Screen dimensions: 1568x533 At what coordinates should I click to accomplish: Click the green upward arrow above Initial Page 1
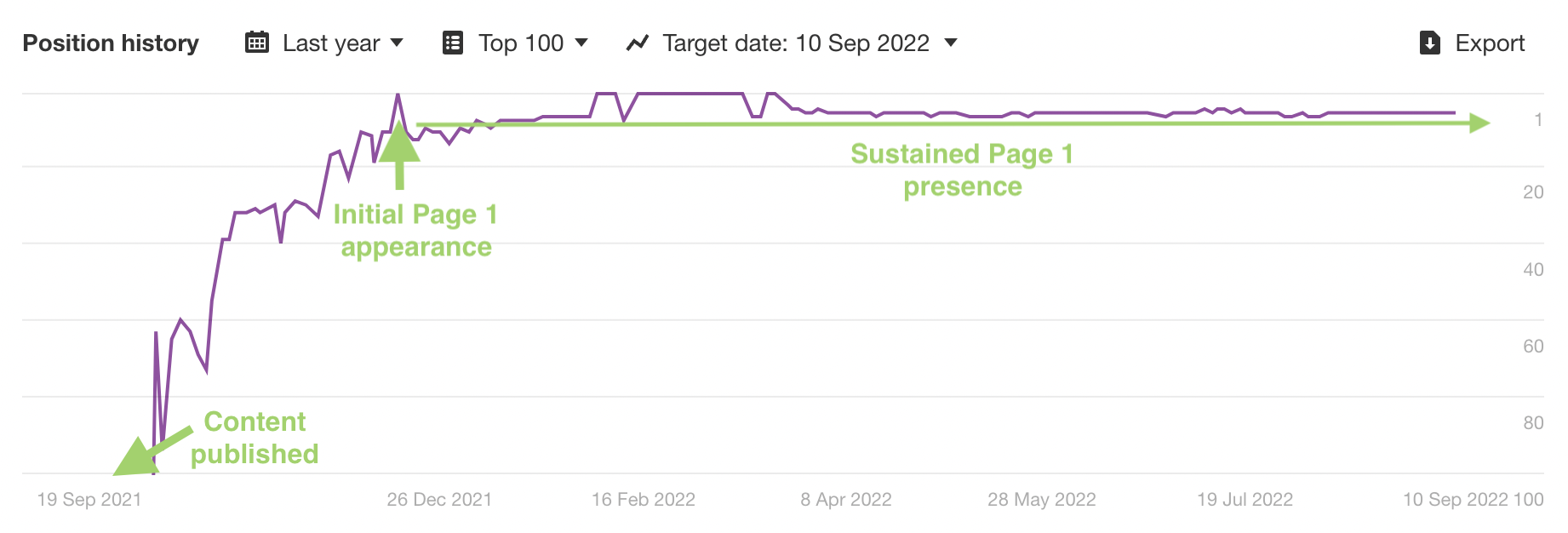[398, 145]
